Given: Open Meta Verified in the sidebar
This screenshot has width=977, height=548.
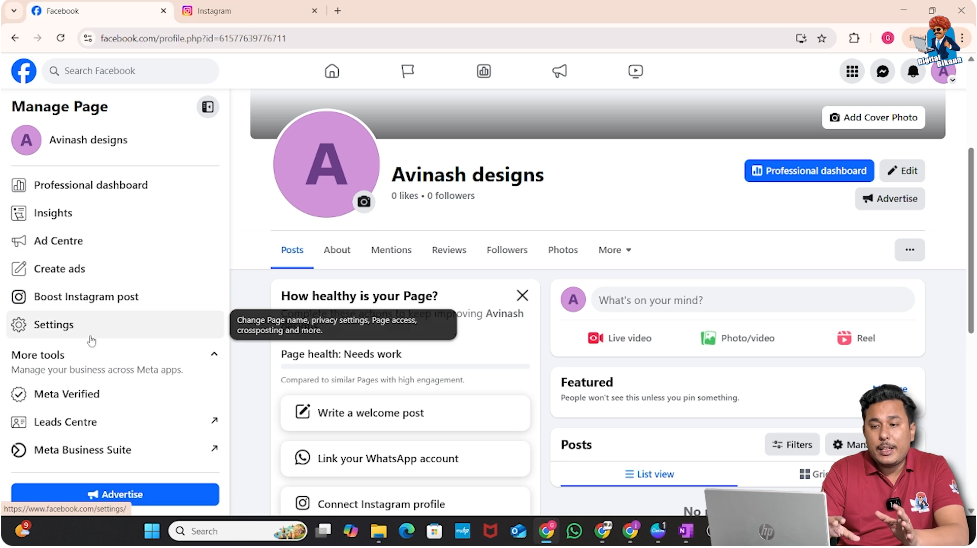Looking at the screenshot, I should point(115,394).
